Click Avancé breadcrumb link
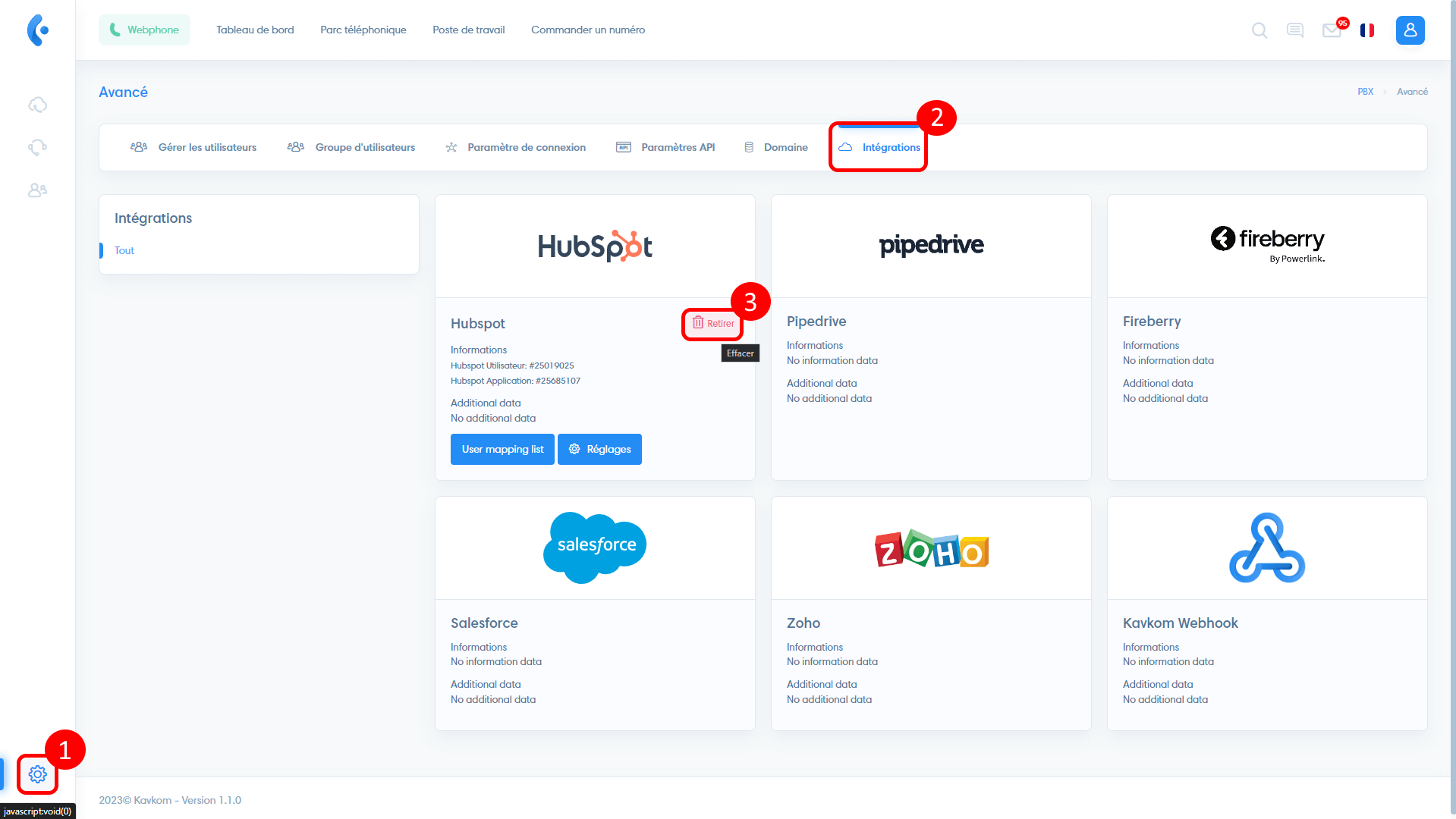 pyautogui.click(x=1412, y=92)
